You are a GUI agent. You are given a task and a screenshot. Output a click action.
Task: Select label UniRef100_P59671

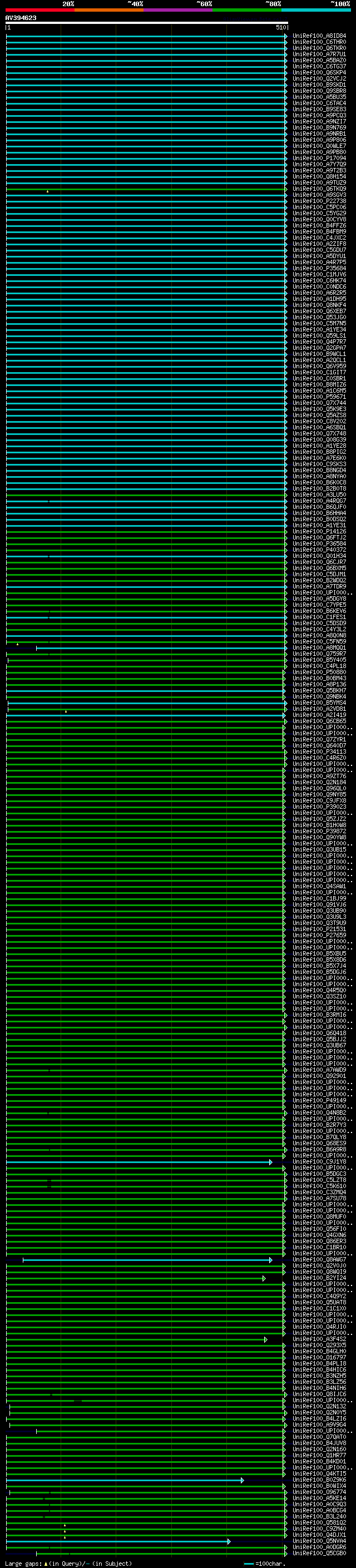(x=319, y=397)
